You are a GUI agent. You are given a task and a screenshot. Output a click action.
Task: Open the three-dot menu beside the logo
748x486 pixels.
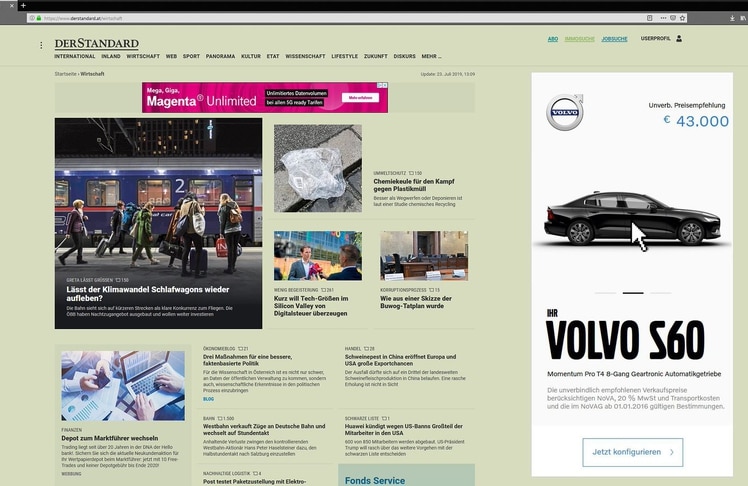tap(41, 45)
